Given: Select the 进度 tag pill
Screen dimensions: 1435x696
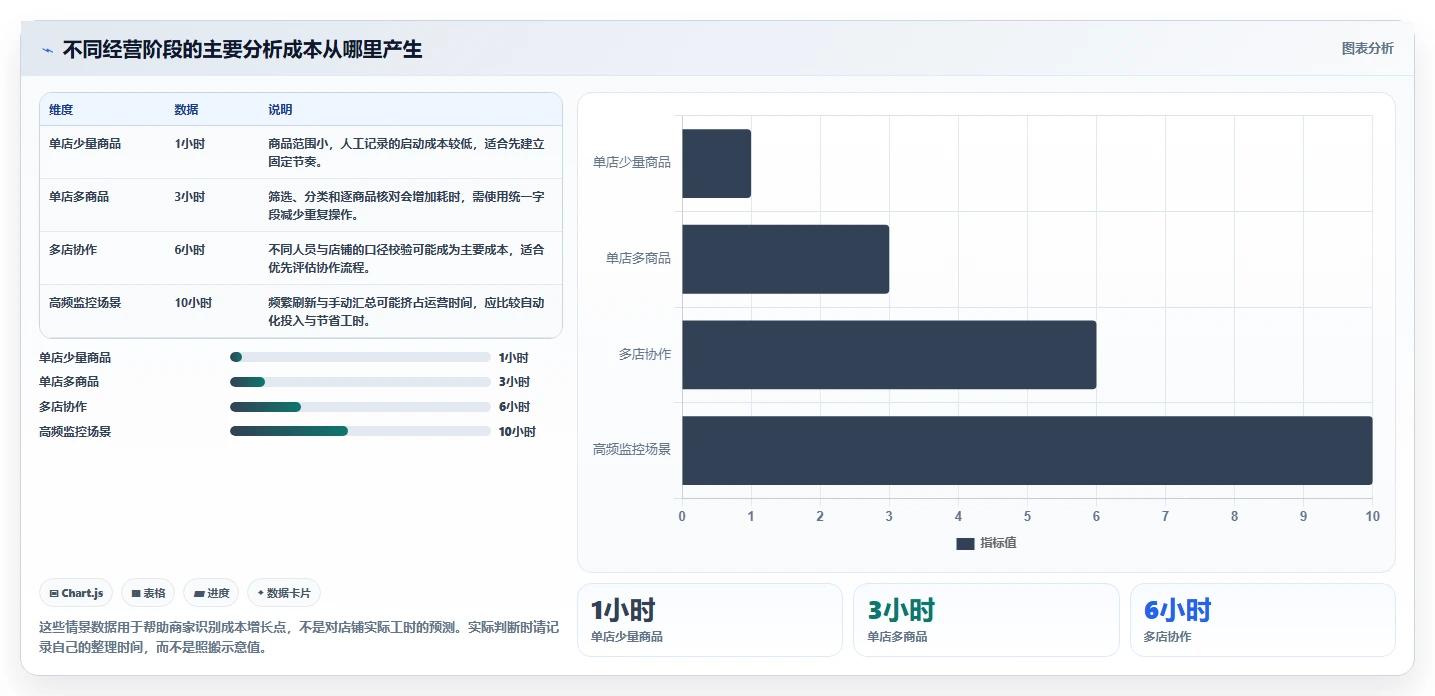Looking at the screenshot, I should click(211, 593).
